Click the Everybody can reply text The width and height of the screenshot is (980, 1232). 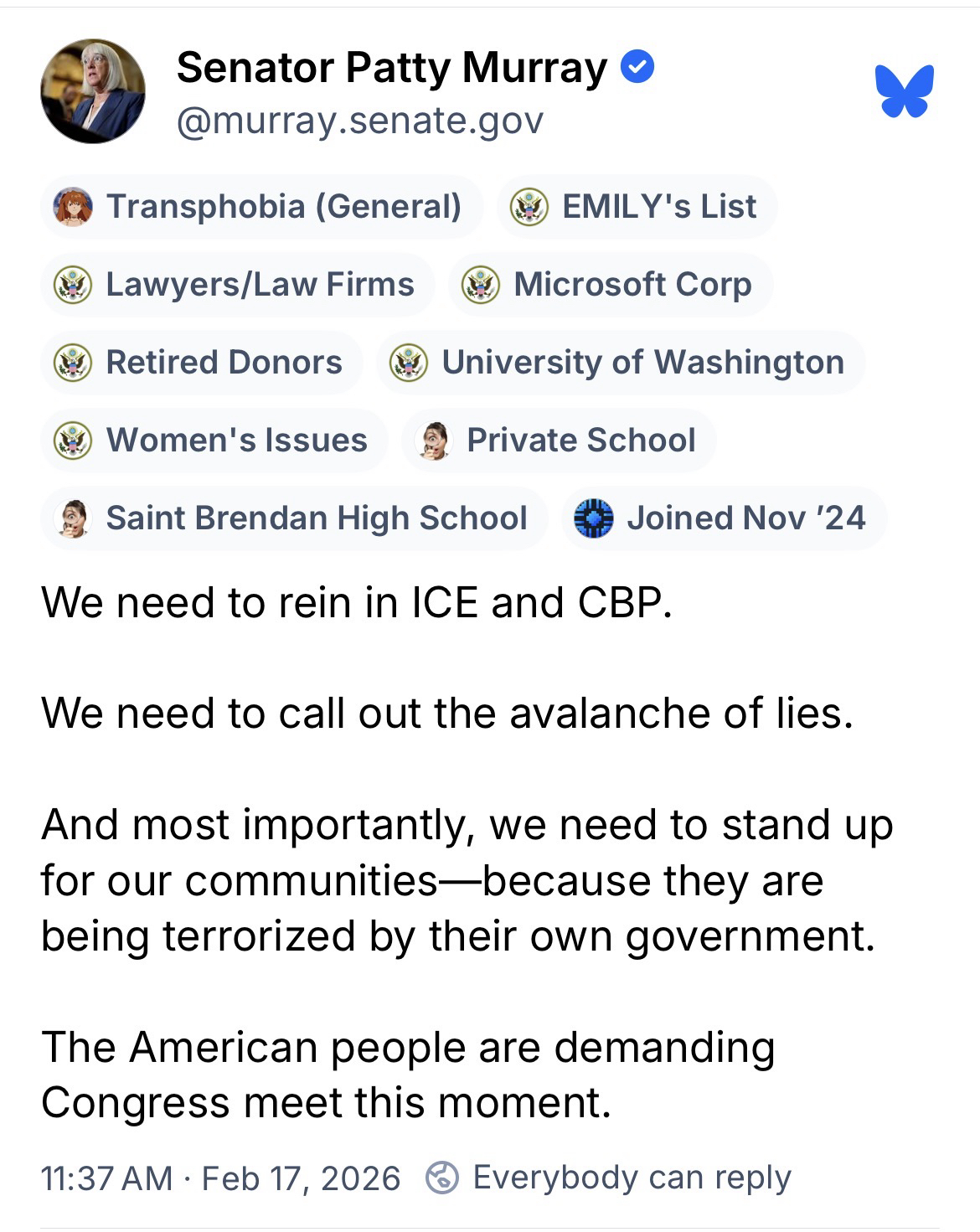tap(632, 1178)
